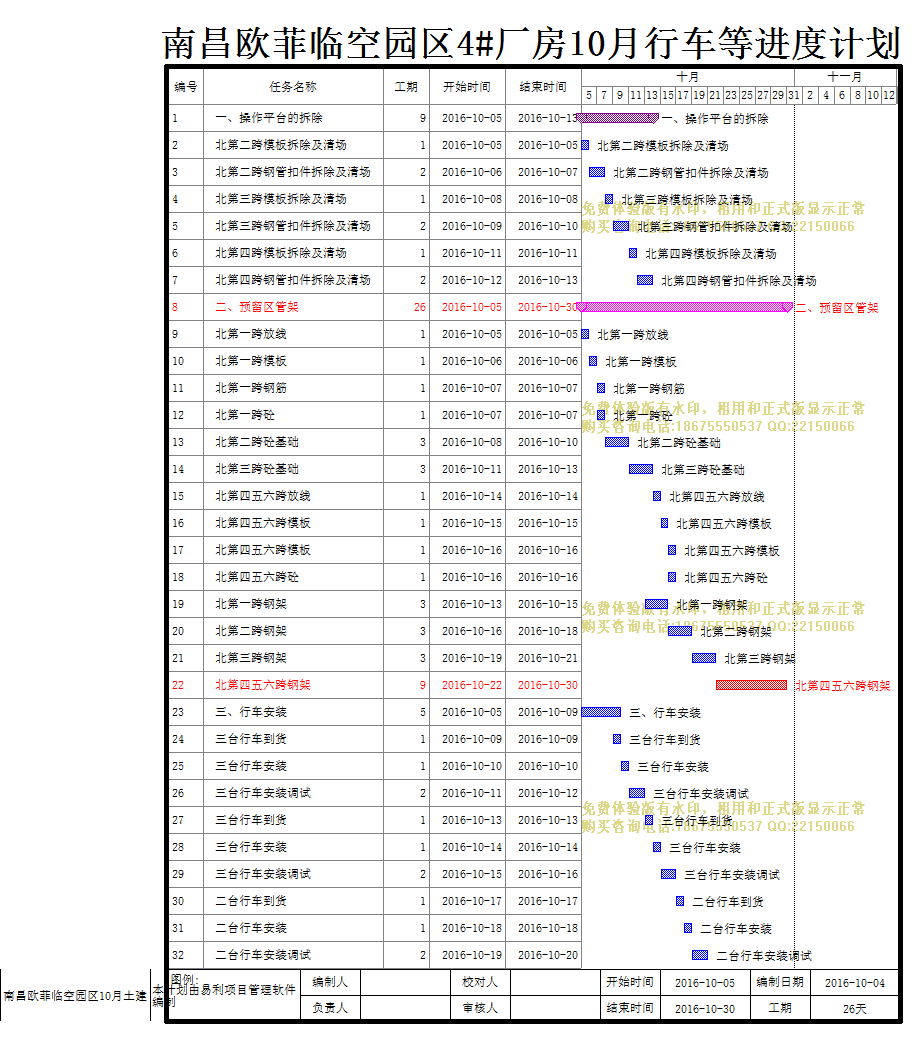Screen dimensions: 924x1045
Task: Click the Gantt bar for 北第二跨砼基础
Action: [617, 443]
